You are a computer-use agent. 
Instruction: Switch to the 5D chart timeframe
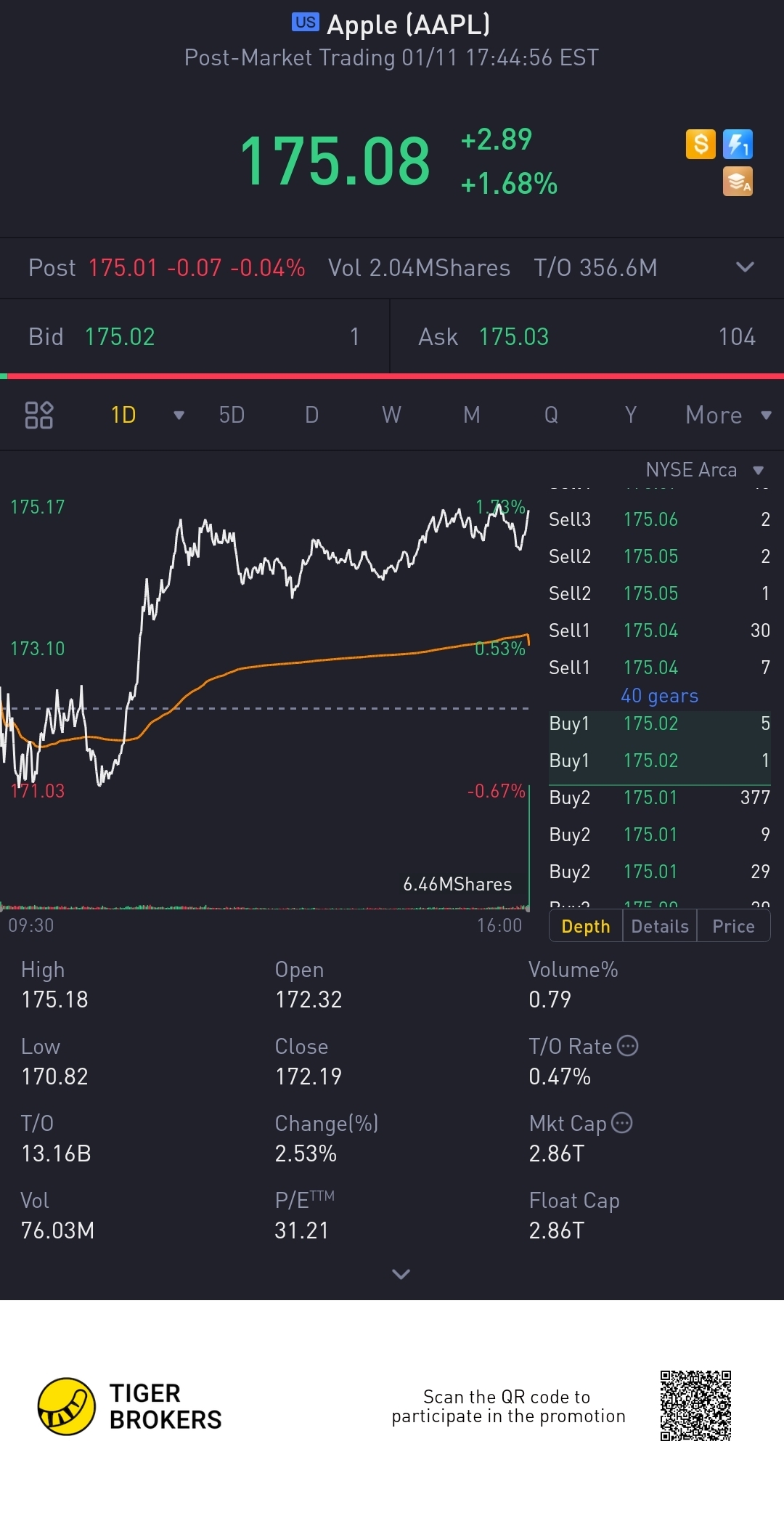232,415
